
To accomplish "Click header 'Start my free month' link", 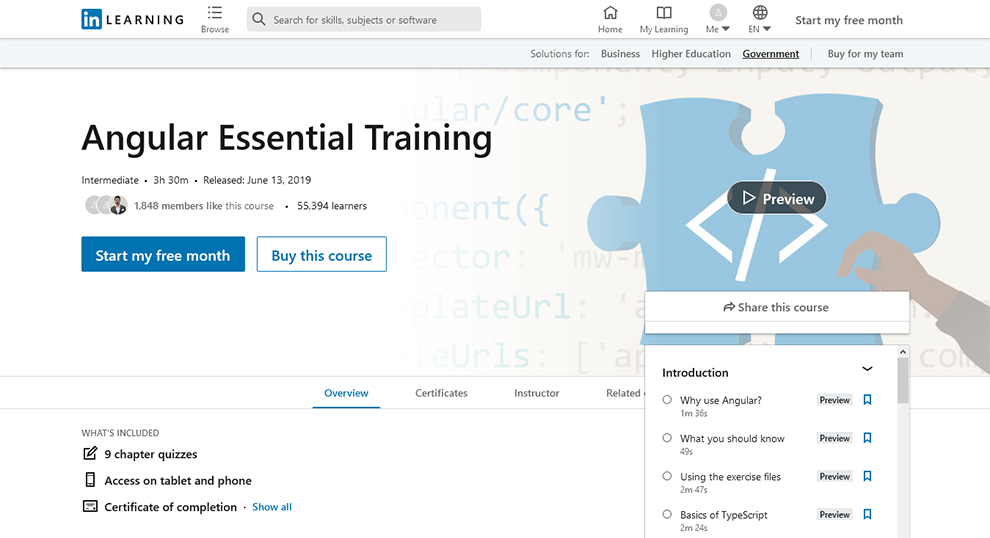I will (x=849, y=20).
